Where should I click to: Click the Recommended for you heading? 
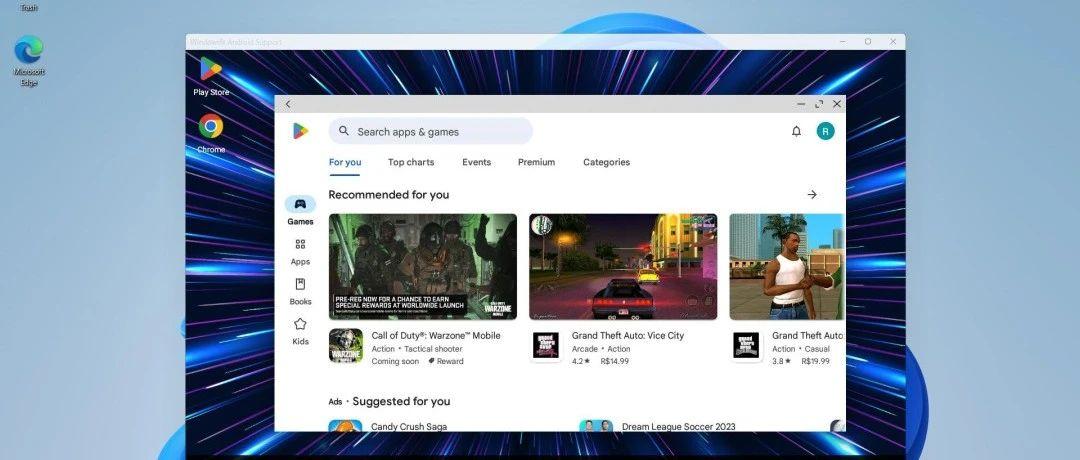pos(388,195)
